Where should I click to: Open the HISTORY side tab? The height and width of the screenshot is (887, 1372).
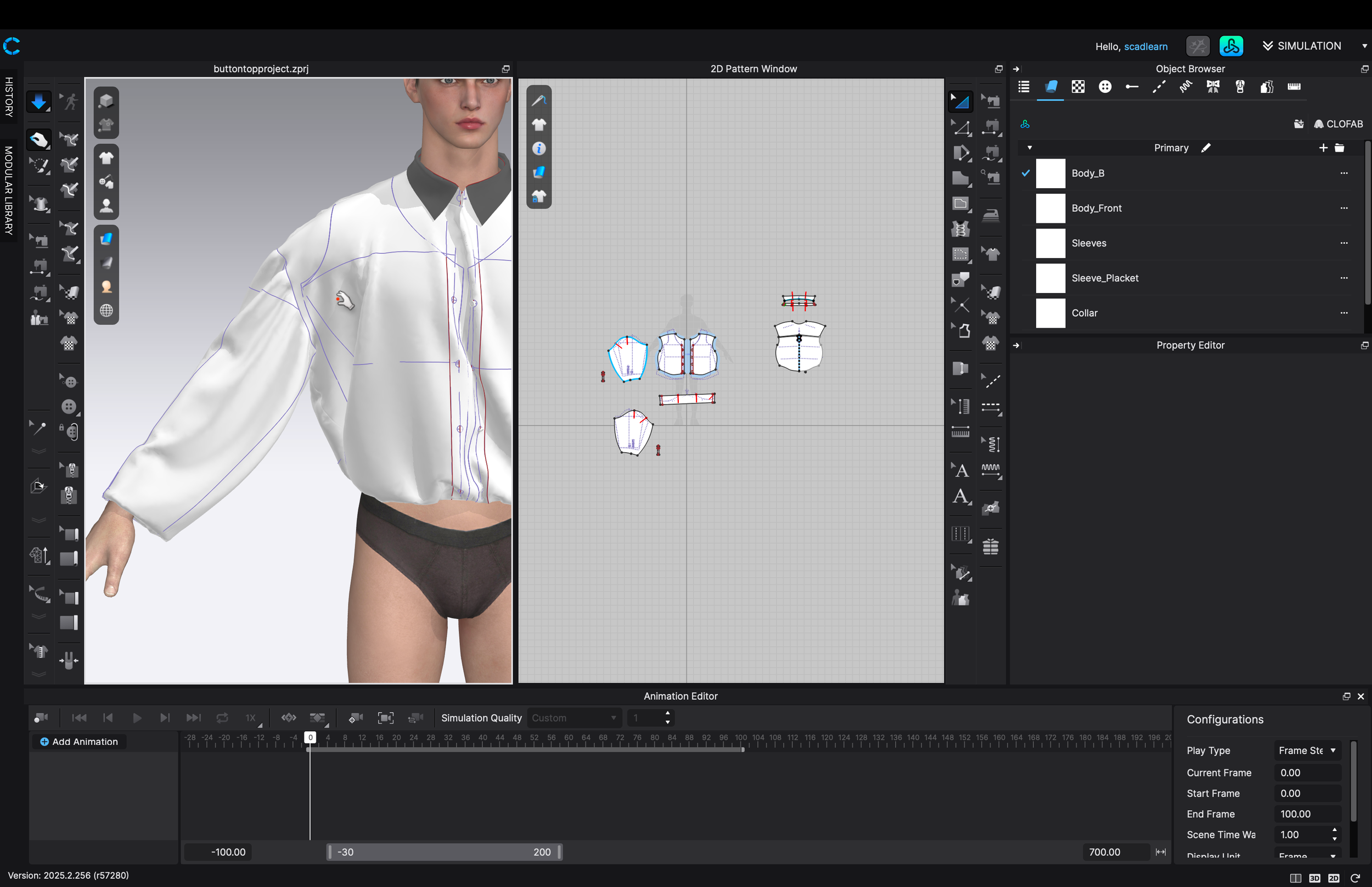coord(9,97)
